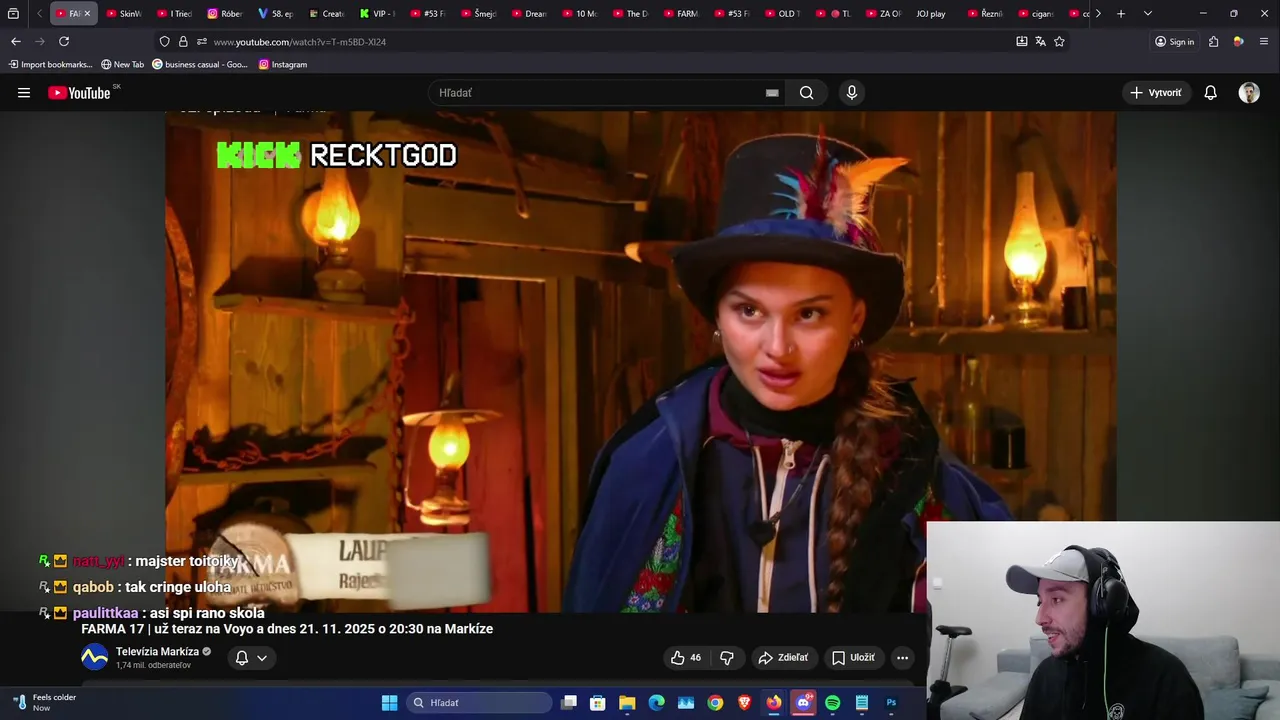Image resolution: width=1280 pixels, height=720 pixels.
Task: Reload the page with the refresh icon
Action: pos(64,42)
